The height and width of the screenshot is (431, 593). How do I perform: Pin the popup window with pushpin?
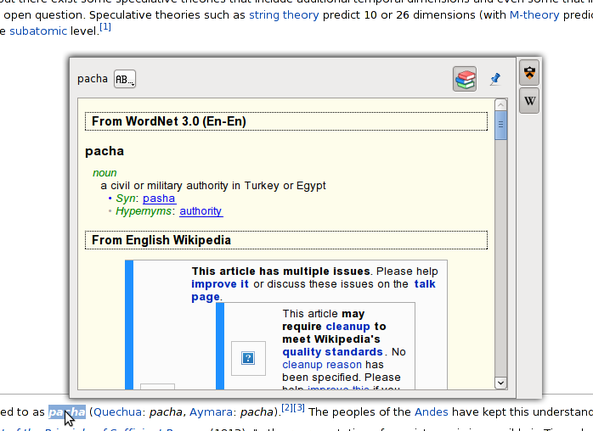[x=495, y=79]
